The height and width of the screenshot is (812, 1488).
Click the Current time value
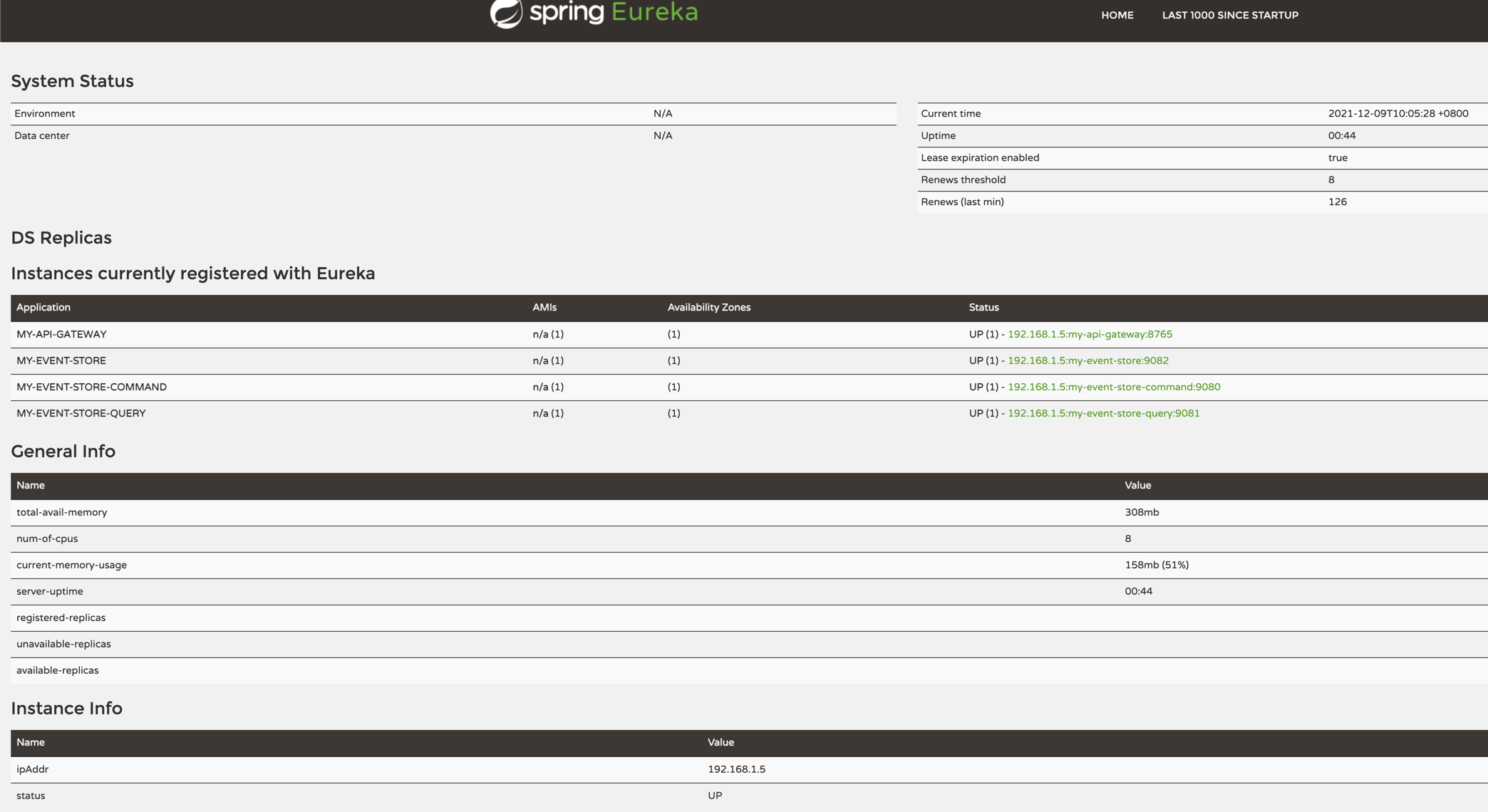[1397, 114]
